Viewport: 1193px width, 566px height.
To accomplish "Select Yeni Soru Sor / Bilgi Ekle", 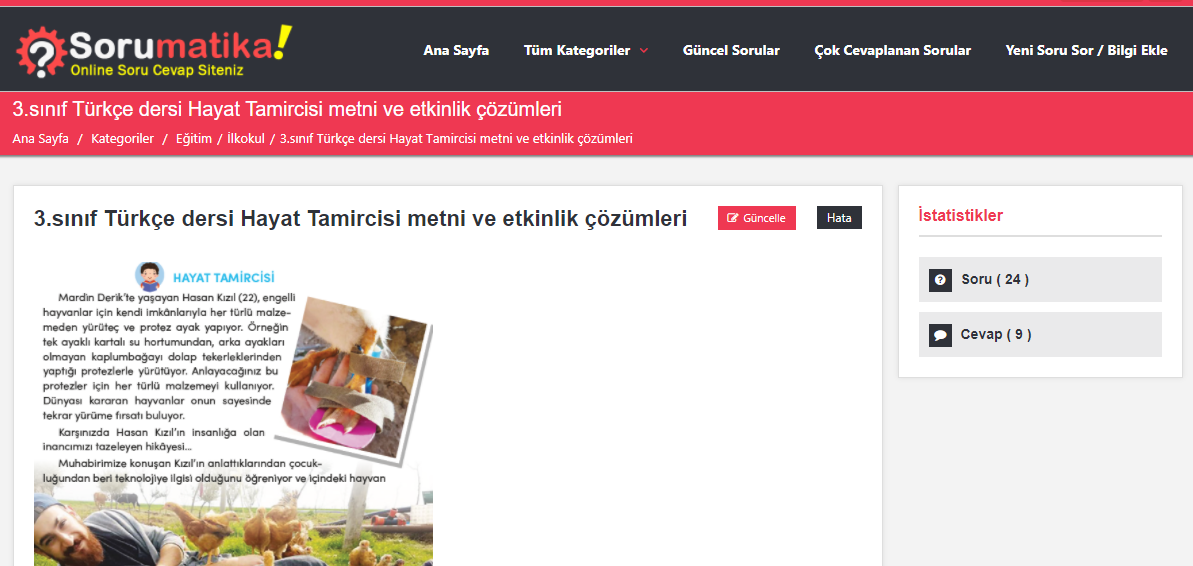I will 1086,50.
